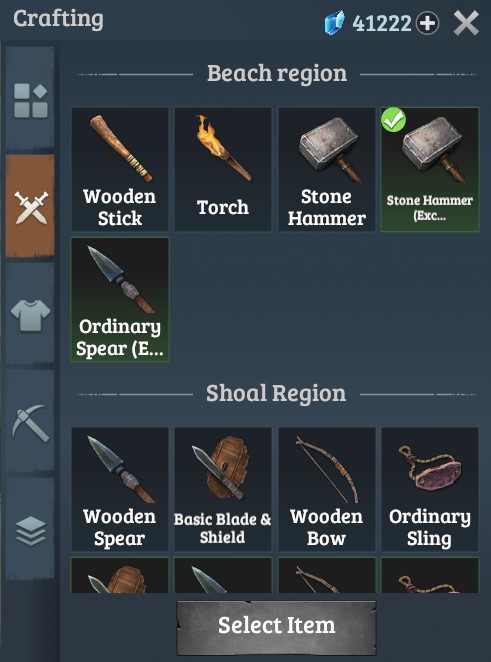Click the Select Item button
Image resolution: width=491 pixels, height=662 pixels.
tap(276, 627)
